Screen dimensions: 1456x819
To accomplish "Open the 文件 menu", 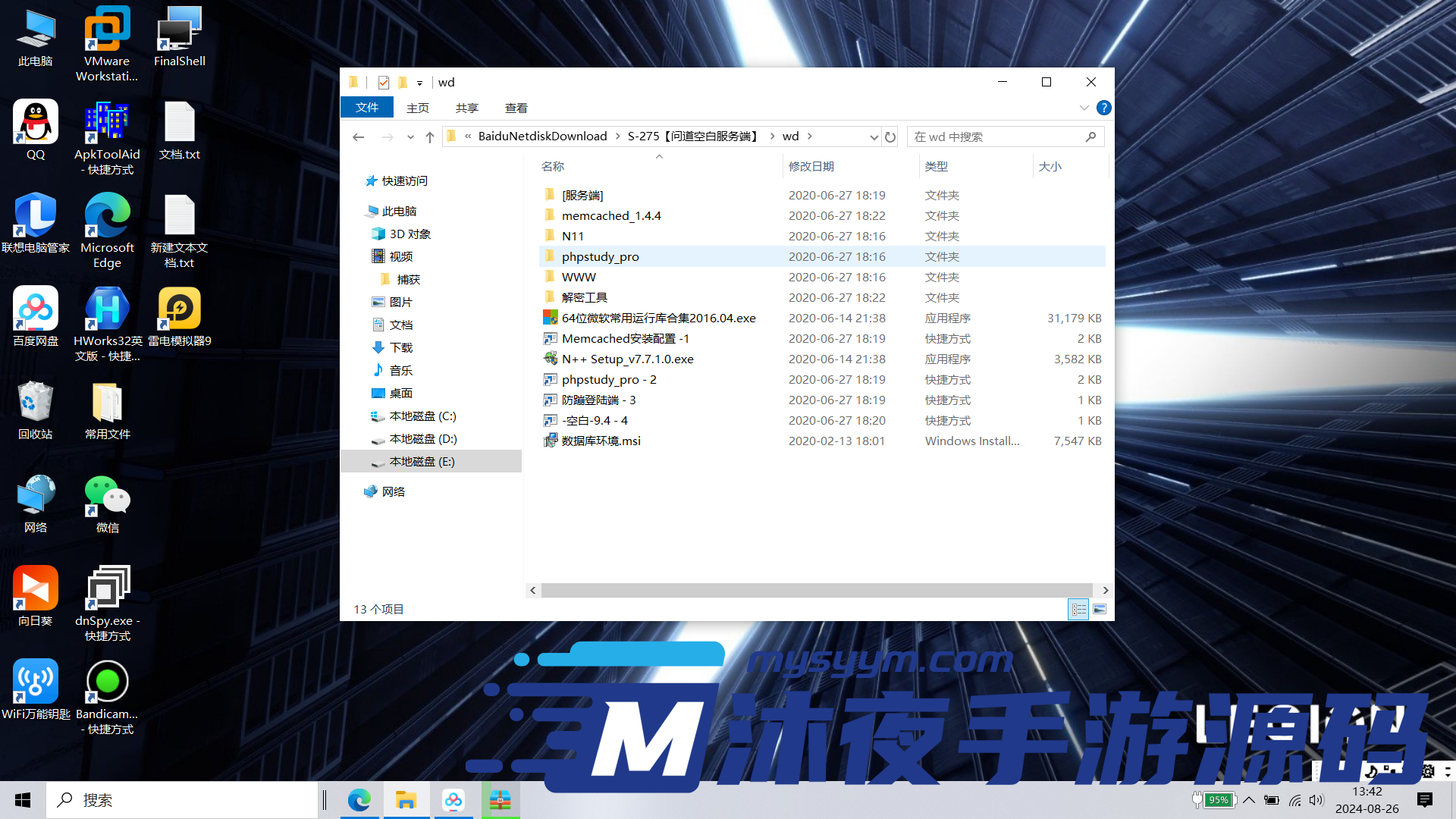I will [x=367, y=108].
